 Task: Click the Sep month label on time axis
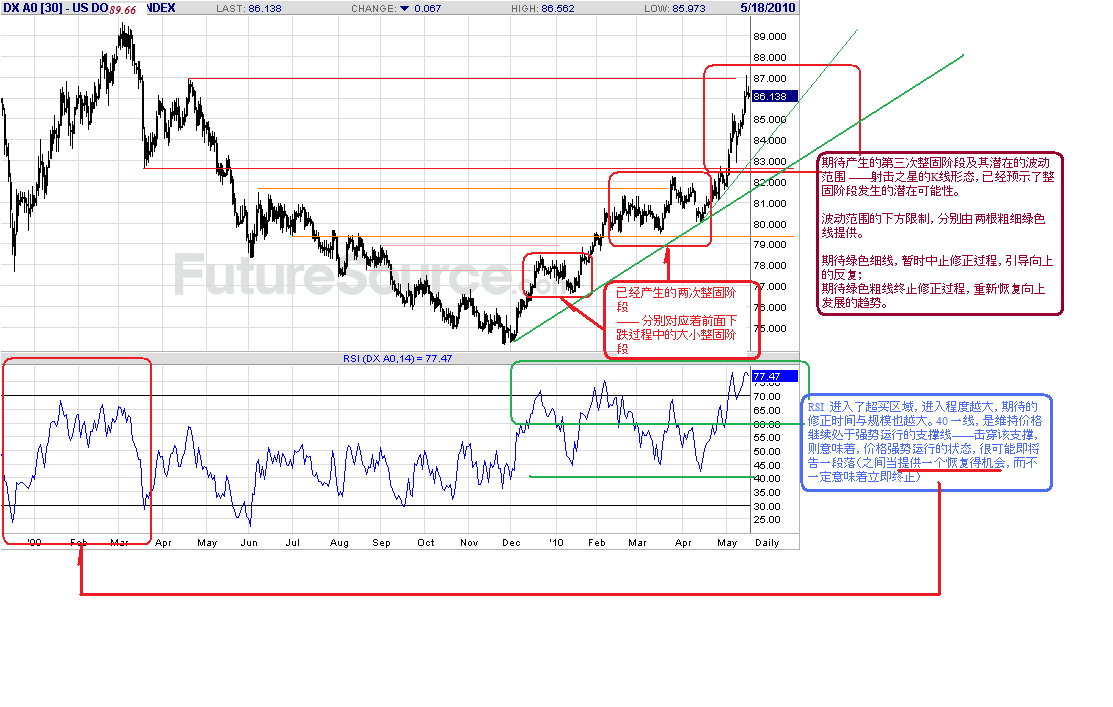(x=381, y=543)
